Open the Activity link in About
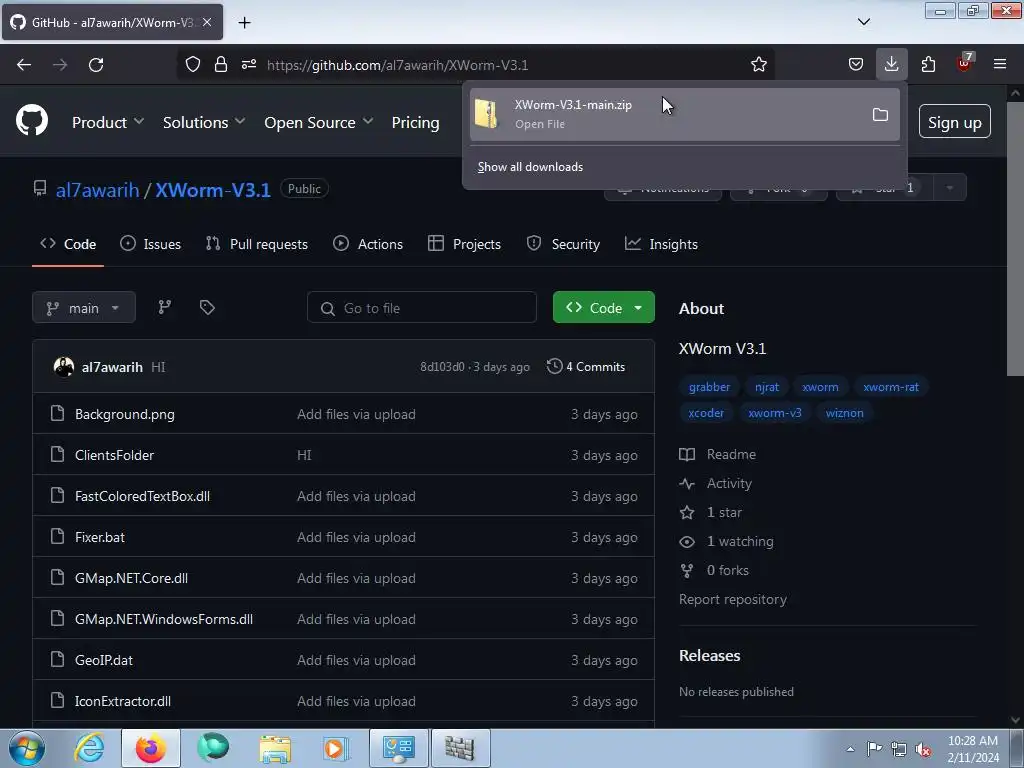Image resolution: width=1024 pixels, height=768 pixels. [716, 483]
